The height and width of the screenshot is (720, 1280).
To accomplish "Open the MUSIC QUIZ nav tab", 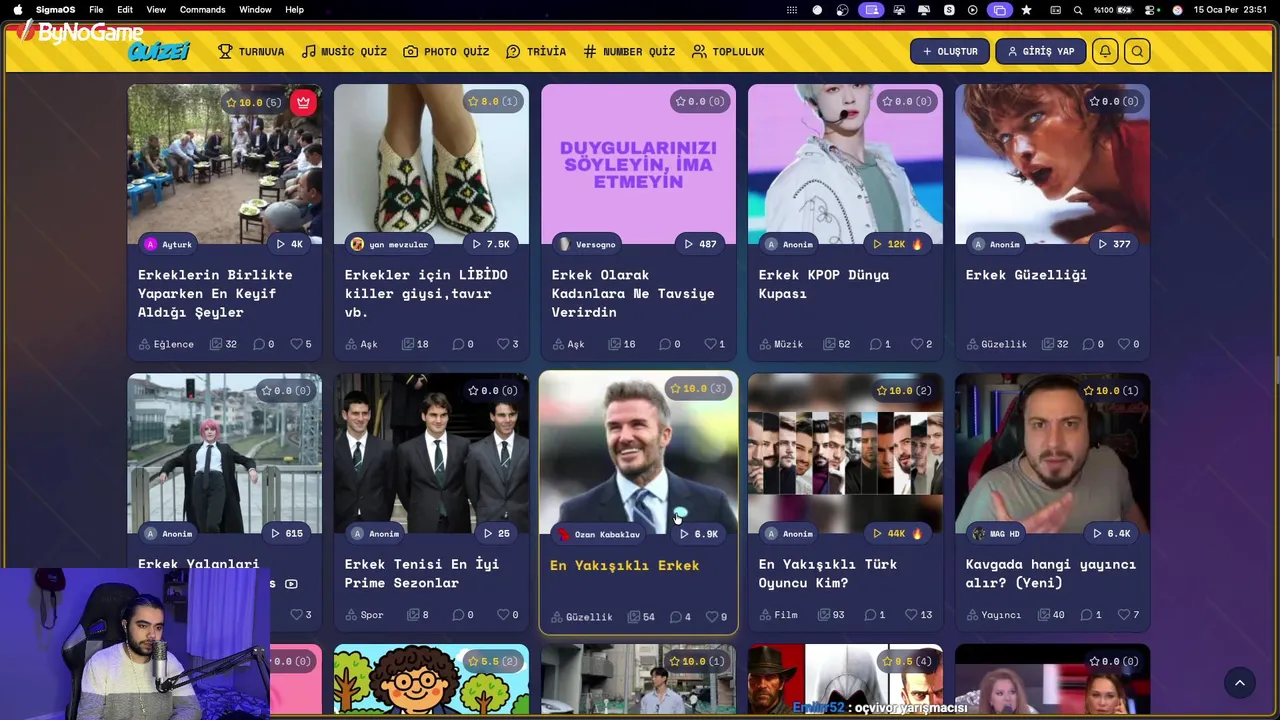I will click(344, 51).
